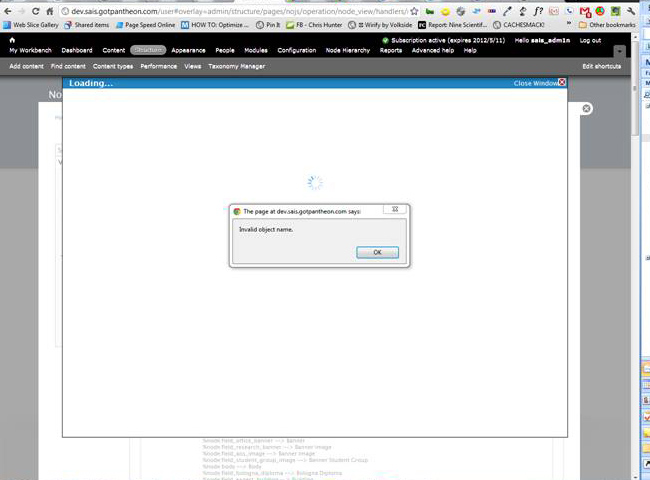Open the eyedropper color picker extension
This screenshot has height=480, width=650.
pos(507,12)
